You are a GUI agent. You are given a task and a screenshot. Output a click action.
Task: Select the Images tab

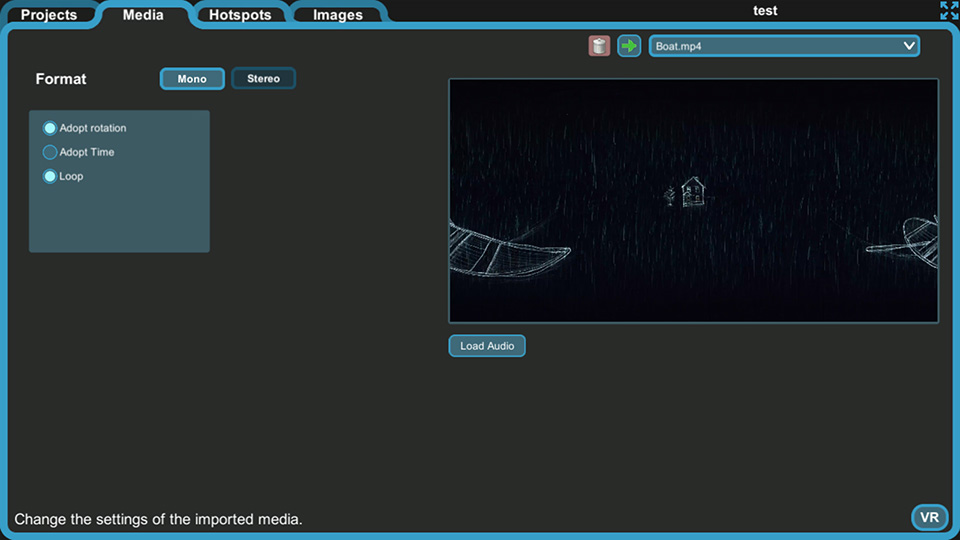point(338,15)
